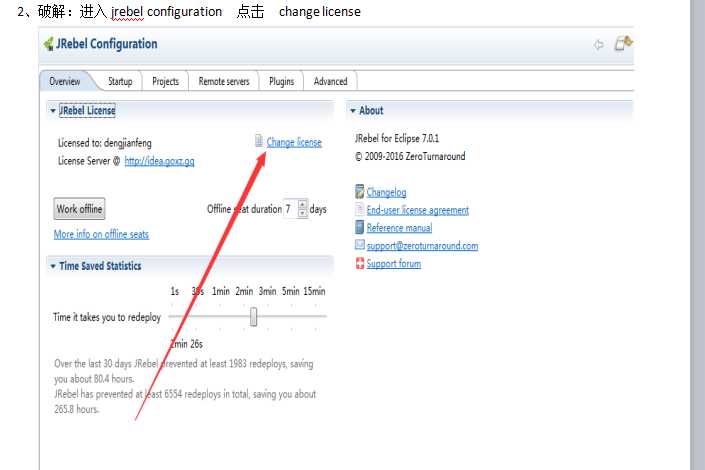The image size is (705, 470).
Task: Collapse the About section
Action: 352,111
